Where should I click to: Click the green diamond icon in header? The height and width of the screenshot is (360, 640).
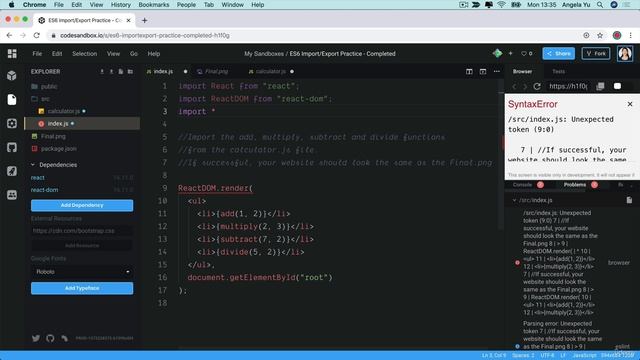point(497,53)
